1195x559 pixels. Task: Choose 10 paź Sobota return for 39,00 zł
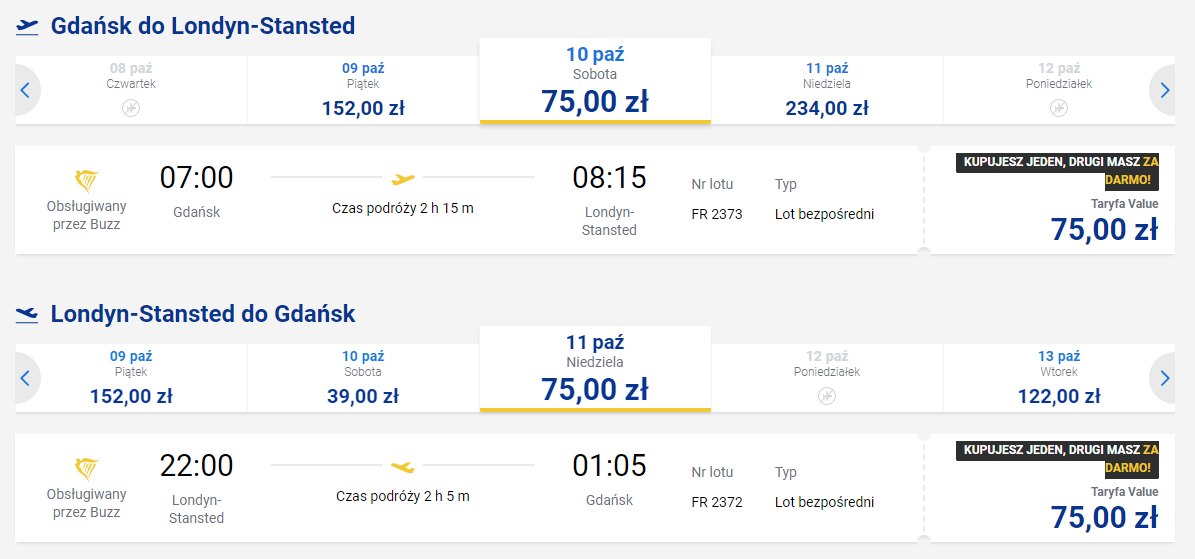363,378
